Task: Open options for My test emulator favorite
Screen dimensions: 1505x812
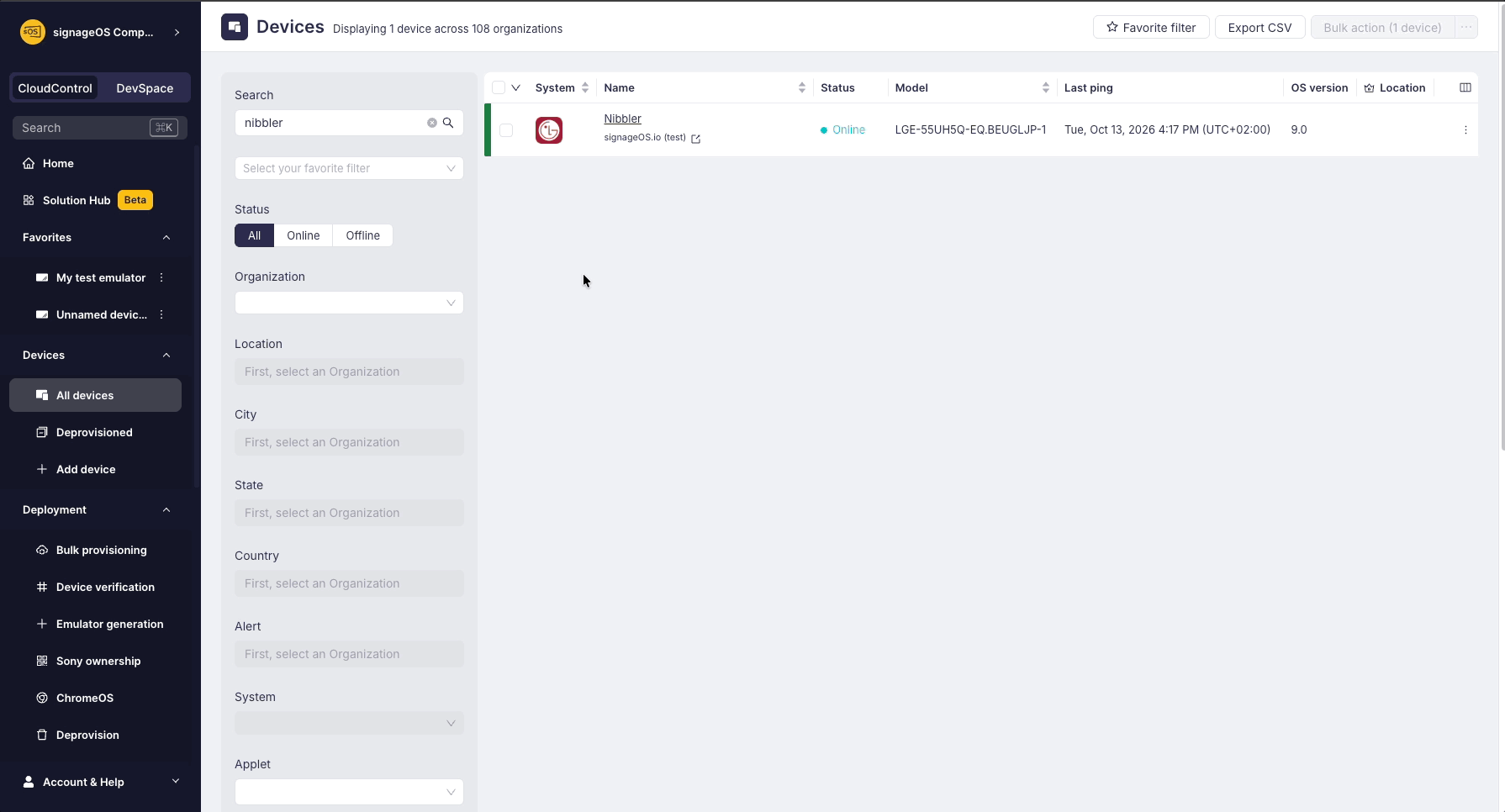Action: coord(161,277)
